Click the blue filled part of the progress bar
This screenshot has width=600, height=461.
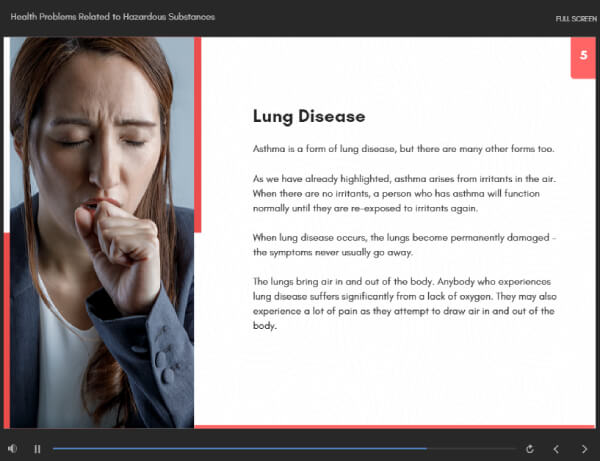tap(240, 449)
